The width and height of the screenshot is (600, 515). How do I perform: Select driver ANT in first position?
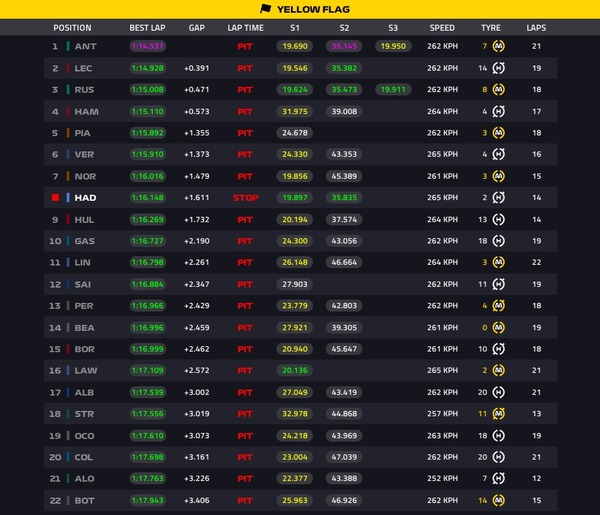(x=85, y=46)
